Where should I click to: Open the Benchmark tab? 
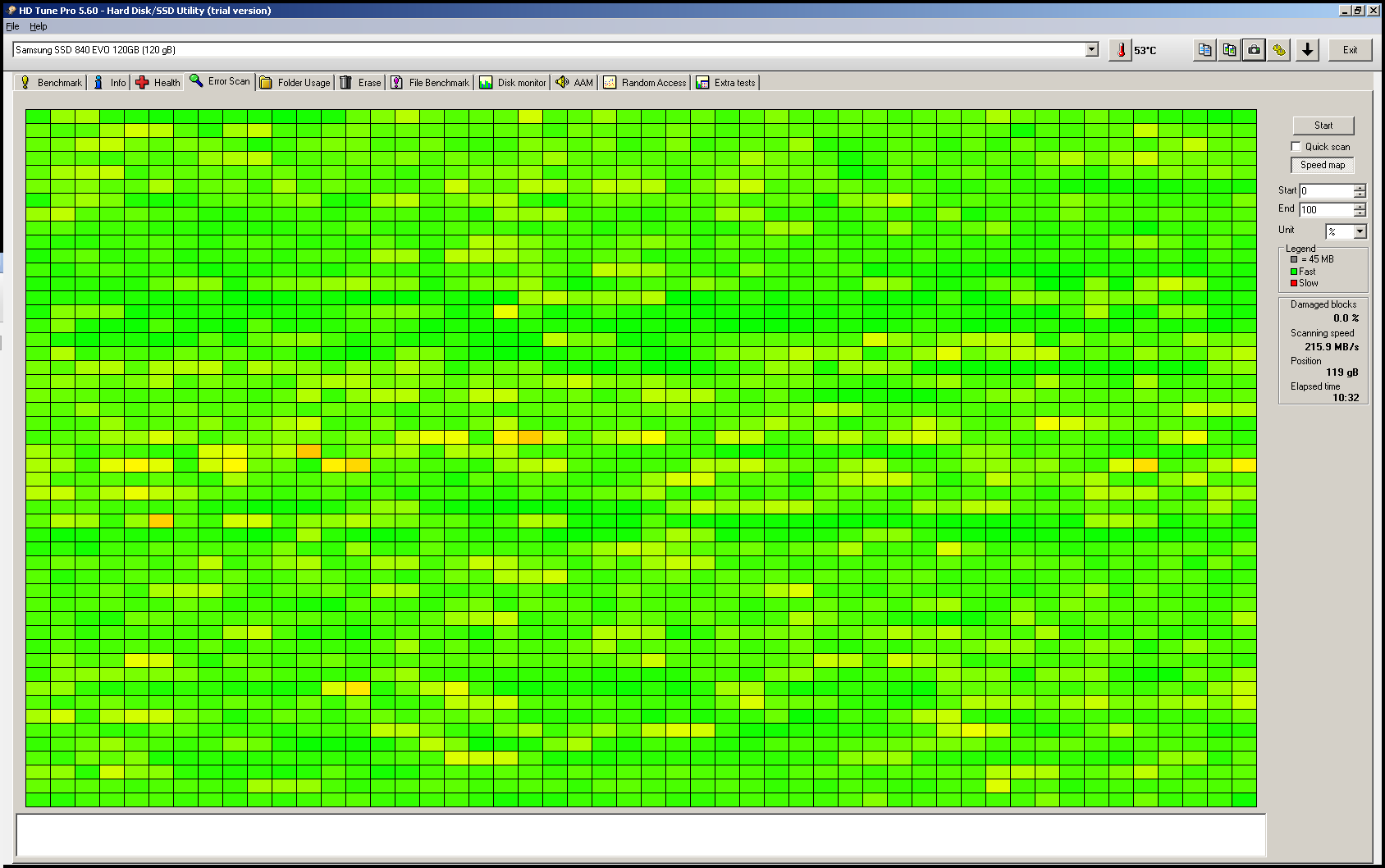tap(51, 82)
